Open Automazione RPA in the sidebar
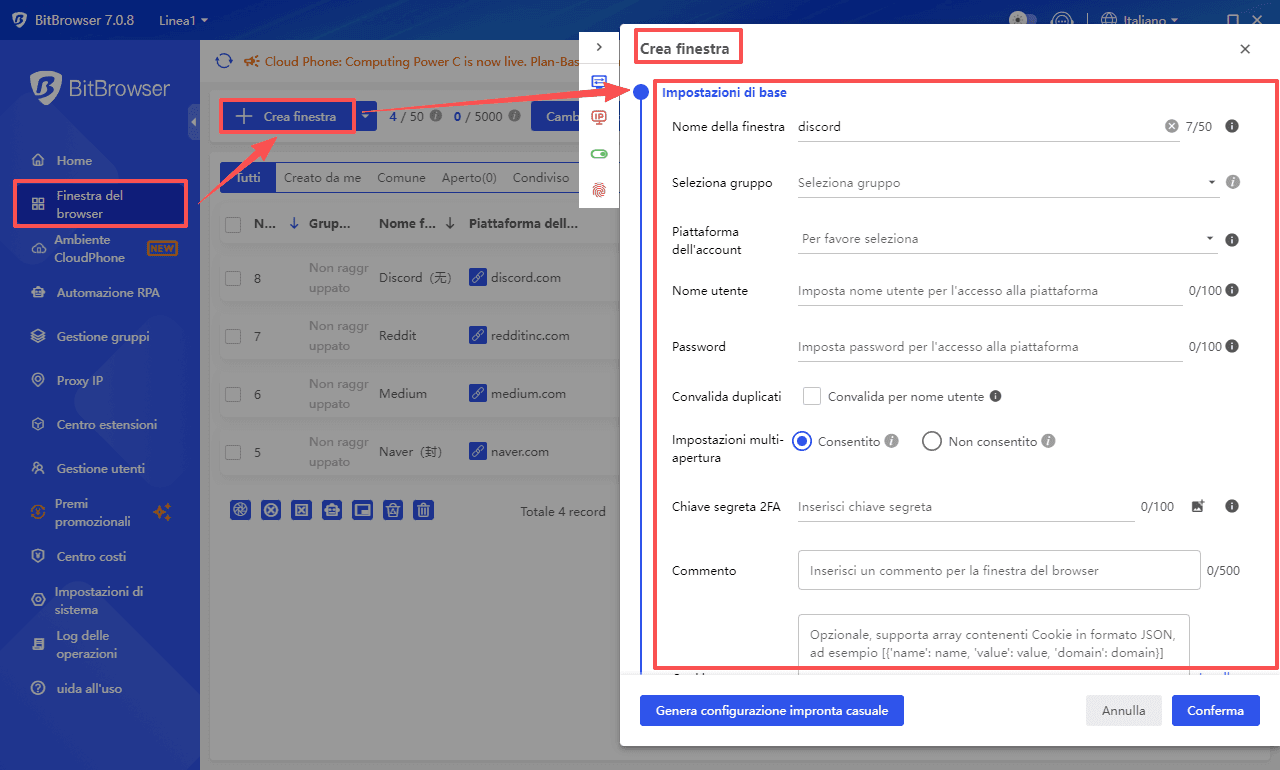The image size is (1280, 770). click(x=100, y=292)
